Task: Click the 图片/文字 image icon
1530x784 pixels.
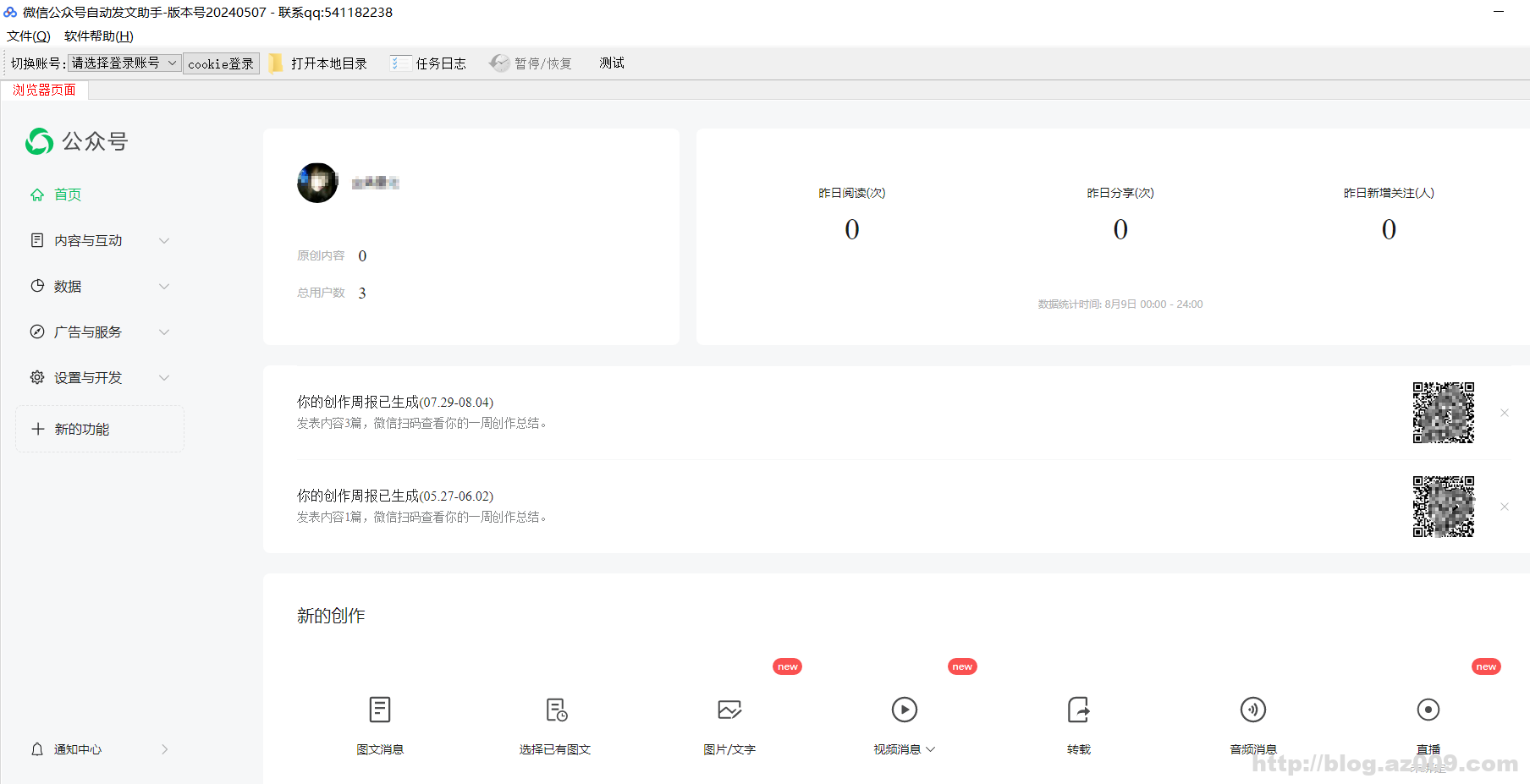Action: [x=729, y=710]
